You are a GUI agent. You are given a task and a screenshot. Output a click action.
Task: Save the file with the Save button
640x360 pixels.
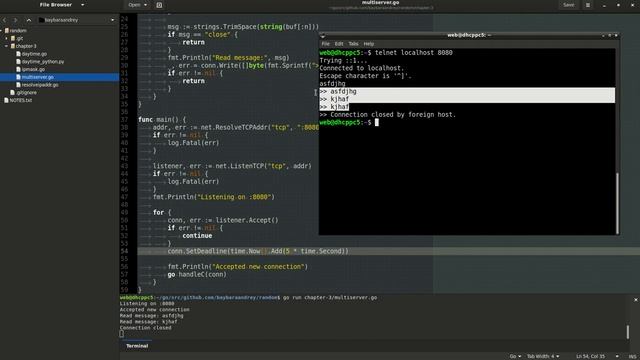(569, 5)
